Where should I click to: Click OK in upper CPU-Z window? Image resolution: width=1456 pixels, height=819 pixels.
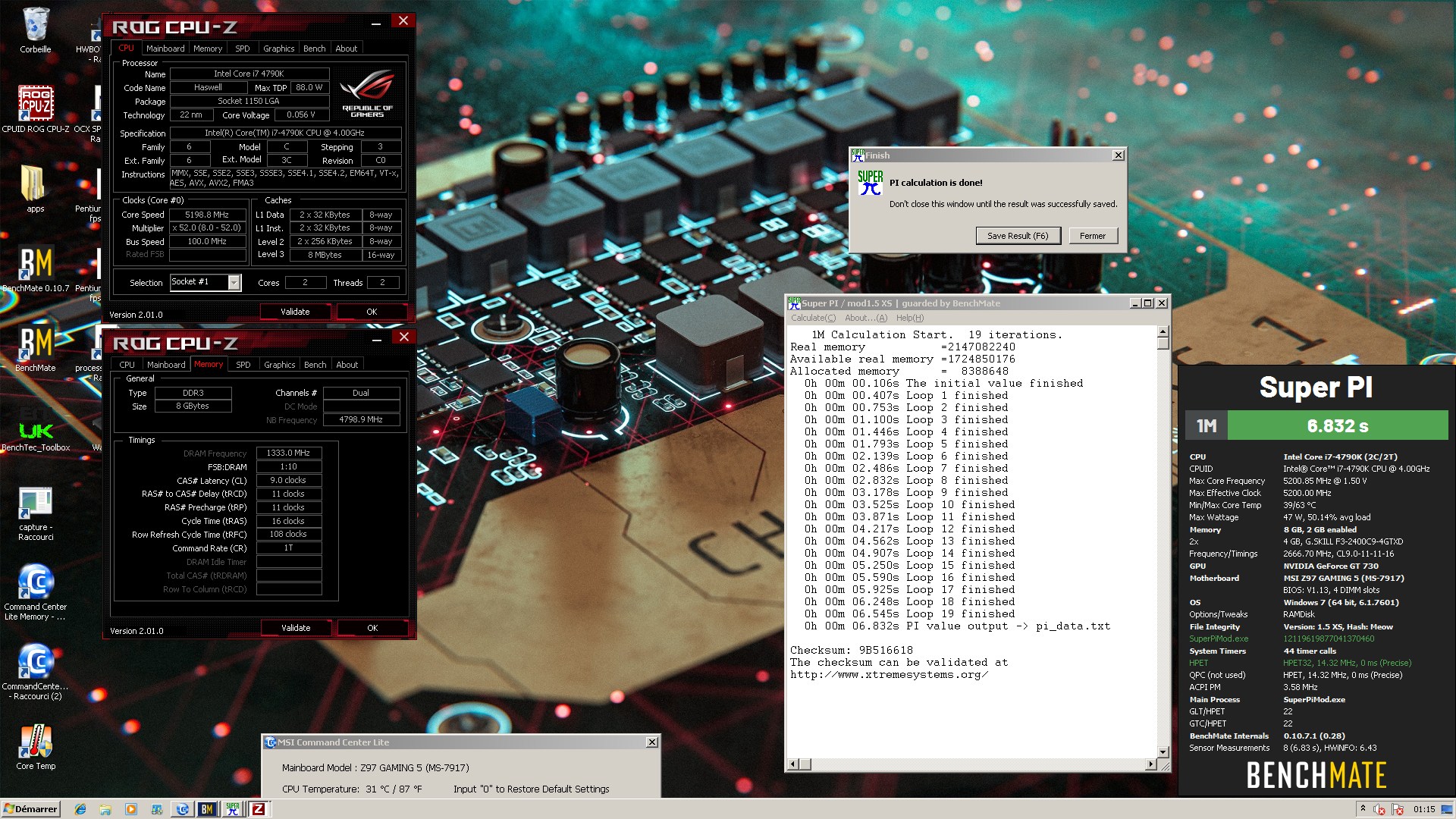[x=372, y=312]
